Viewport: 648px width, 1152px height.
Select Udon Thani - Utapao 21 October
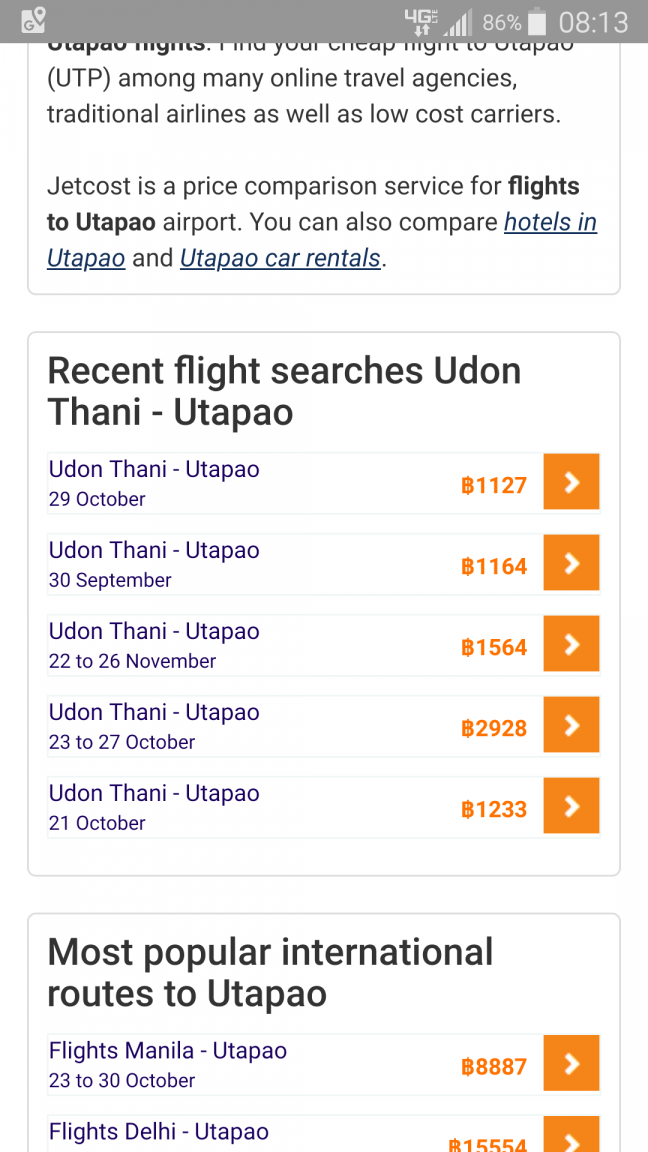click(323, 806)
